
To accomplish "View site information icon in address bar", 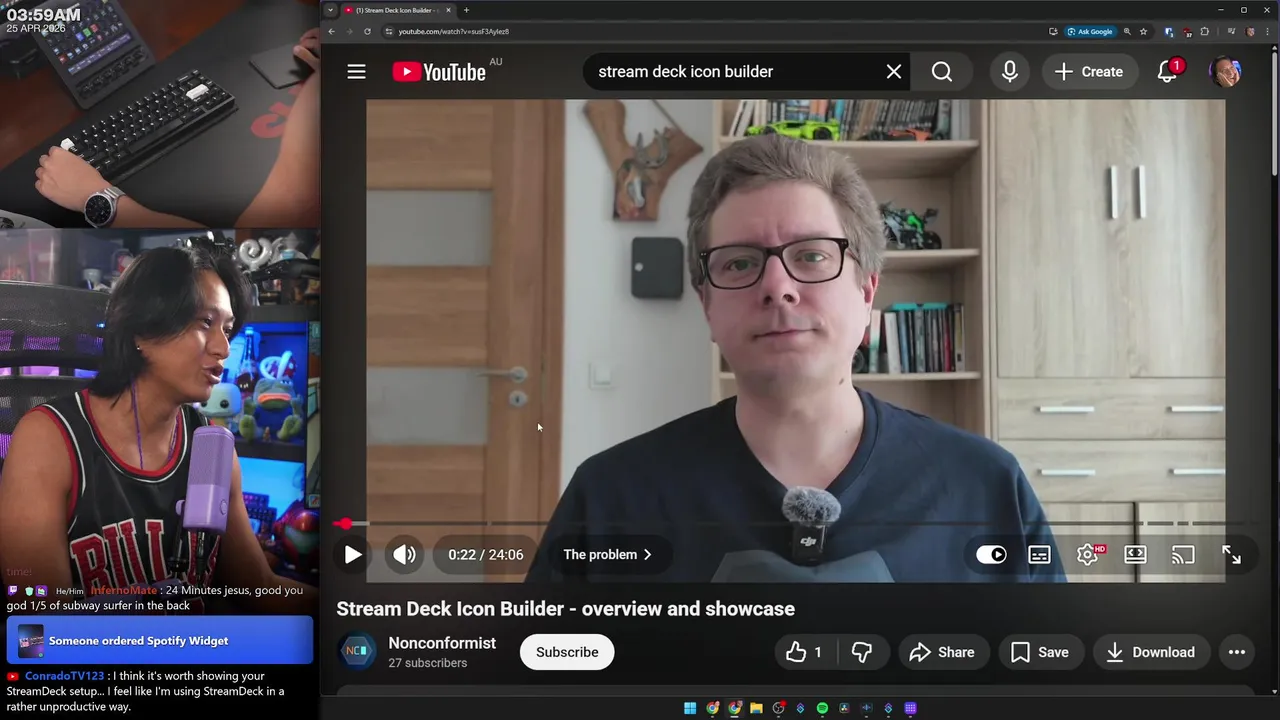I will click(x=388, y=31).
